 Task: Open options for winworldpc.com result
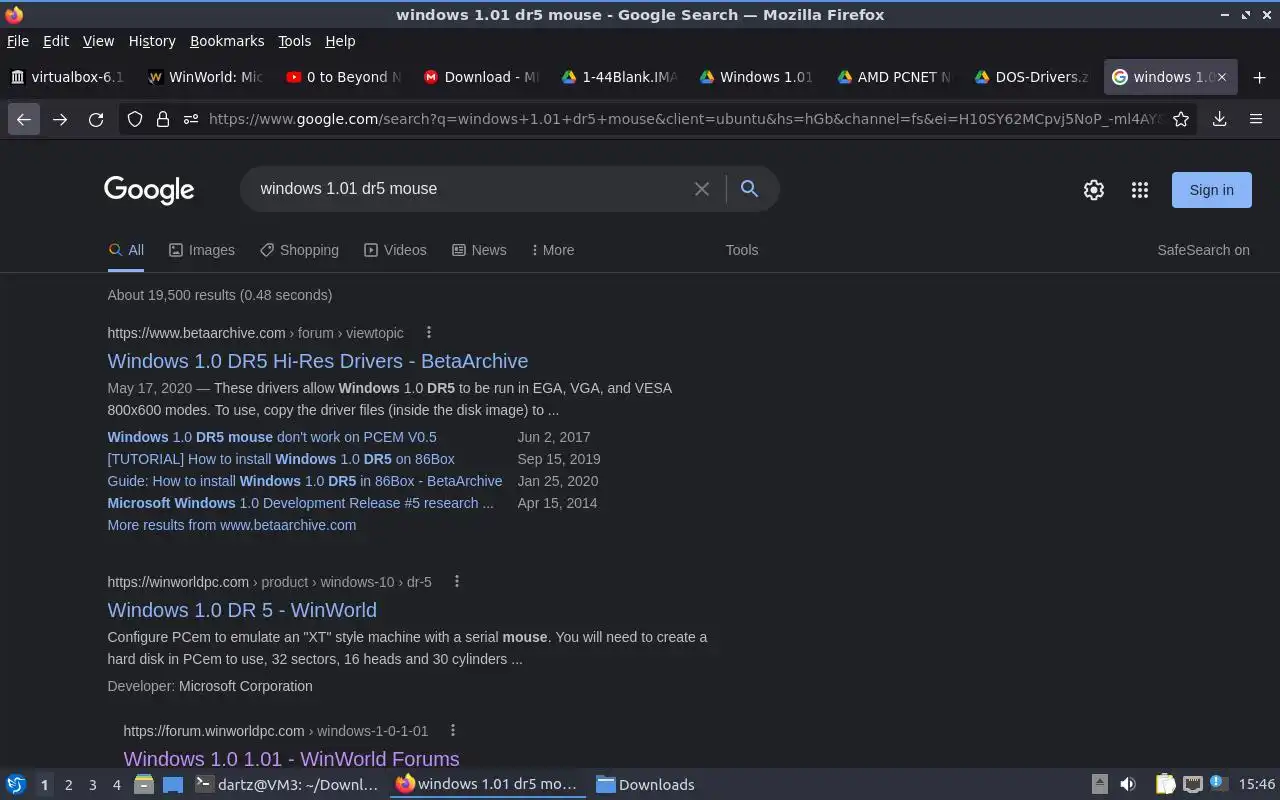[x=457, y=582]
